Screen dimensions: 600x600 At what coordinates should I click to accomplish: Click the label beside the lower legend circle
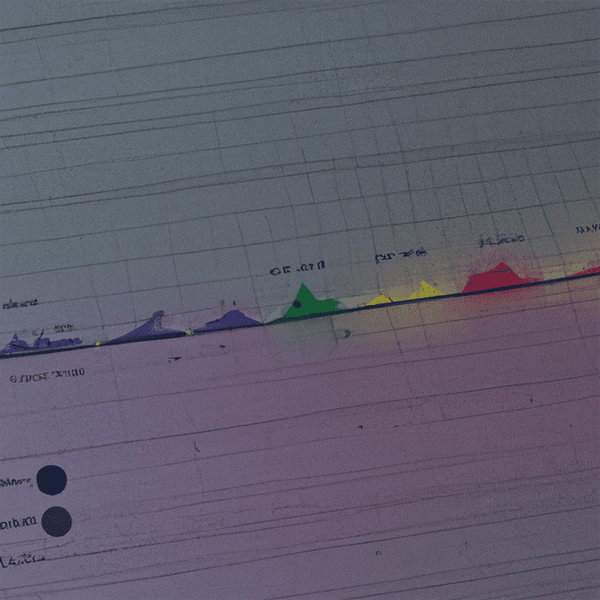tap(19, 522)
